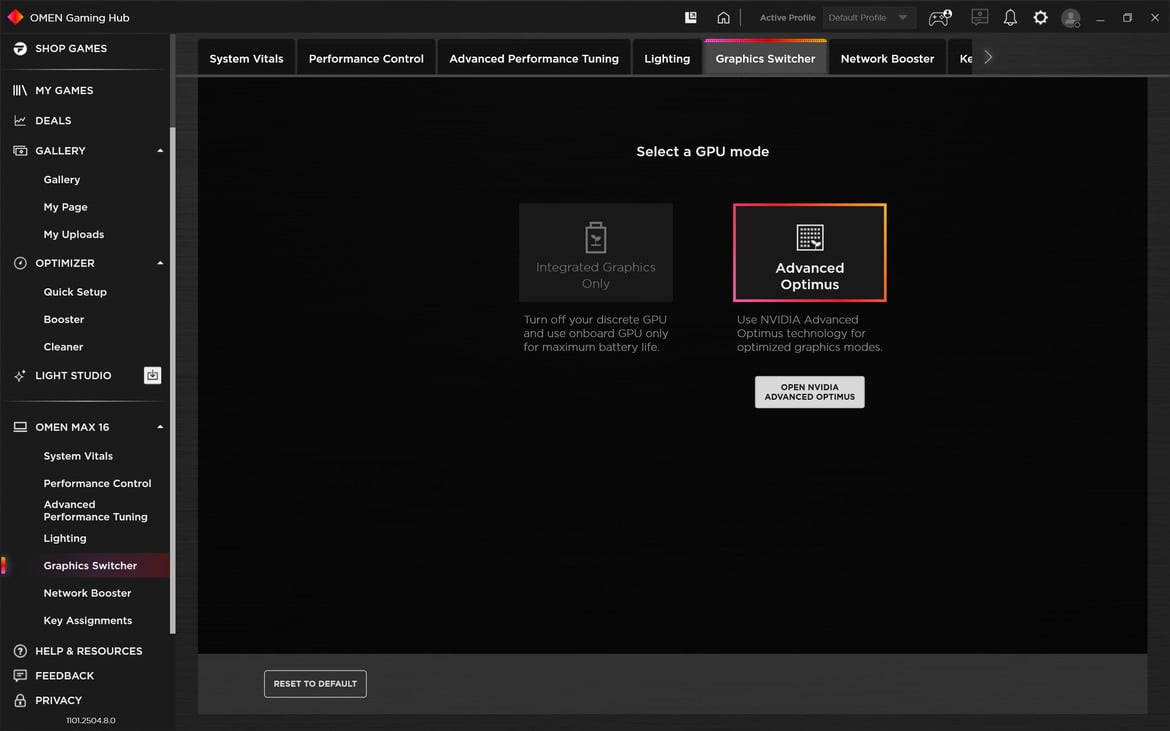Image resolution: width=1170 pixels, height=731 pixels.
Task: Collapse the Optimizer section arrow
Action: click(160, 263)
